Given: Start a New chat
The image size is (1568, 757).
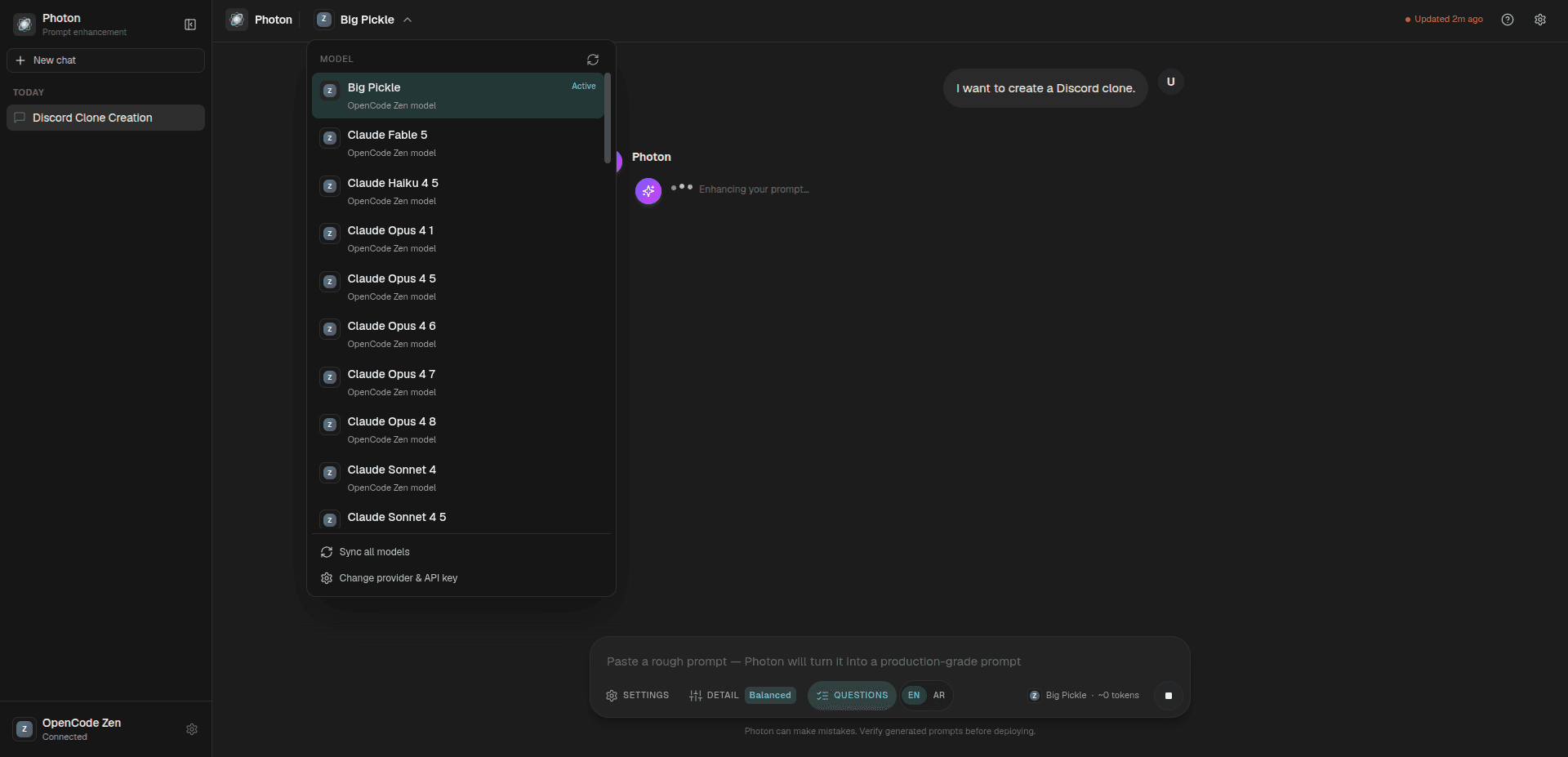Looking at the screenshot, I should [x=105, y=60].
